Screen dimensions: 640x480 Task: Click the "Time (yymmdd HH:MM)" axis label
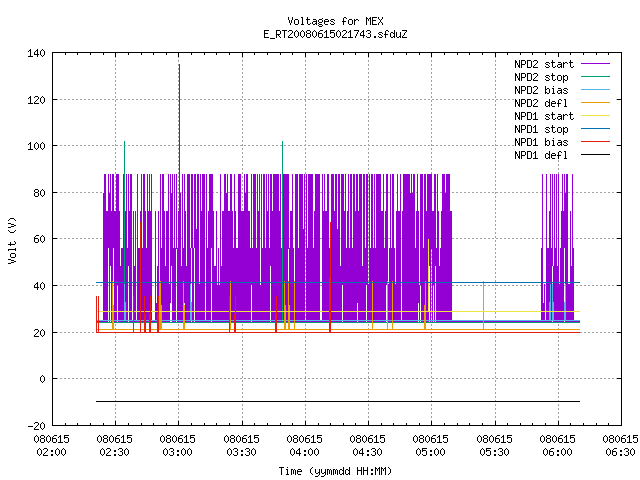(x=335, y=471)
